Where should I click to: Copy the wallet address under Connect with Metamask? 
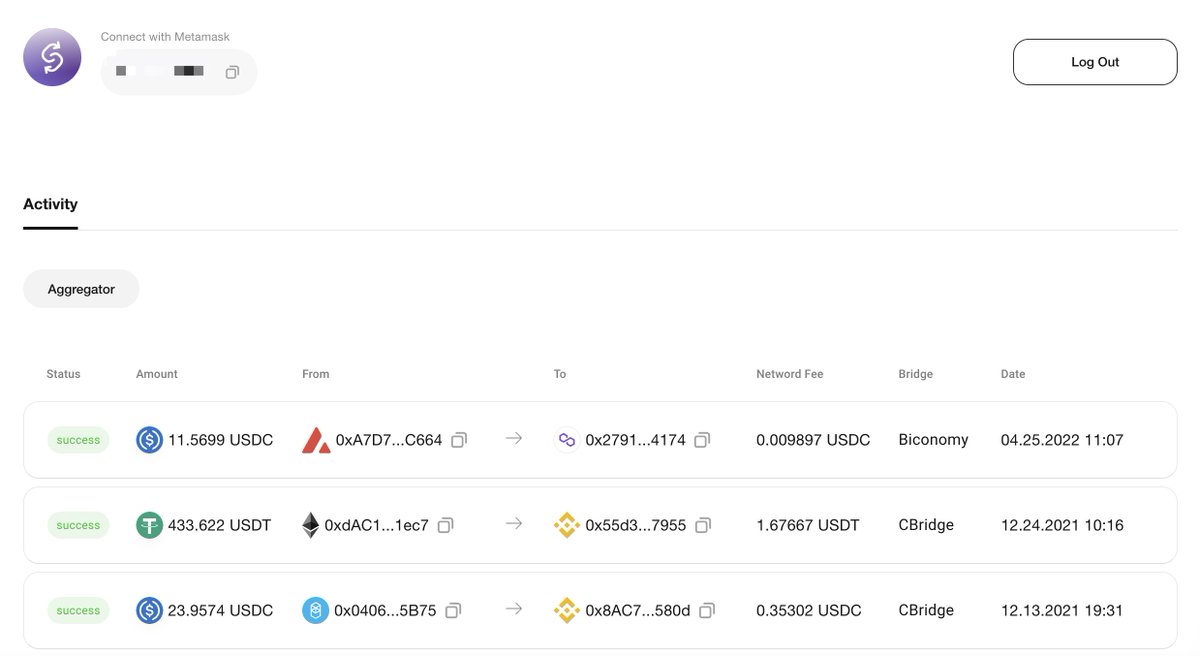tap(232, 72)
